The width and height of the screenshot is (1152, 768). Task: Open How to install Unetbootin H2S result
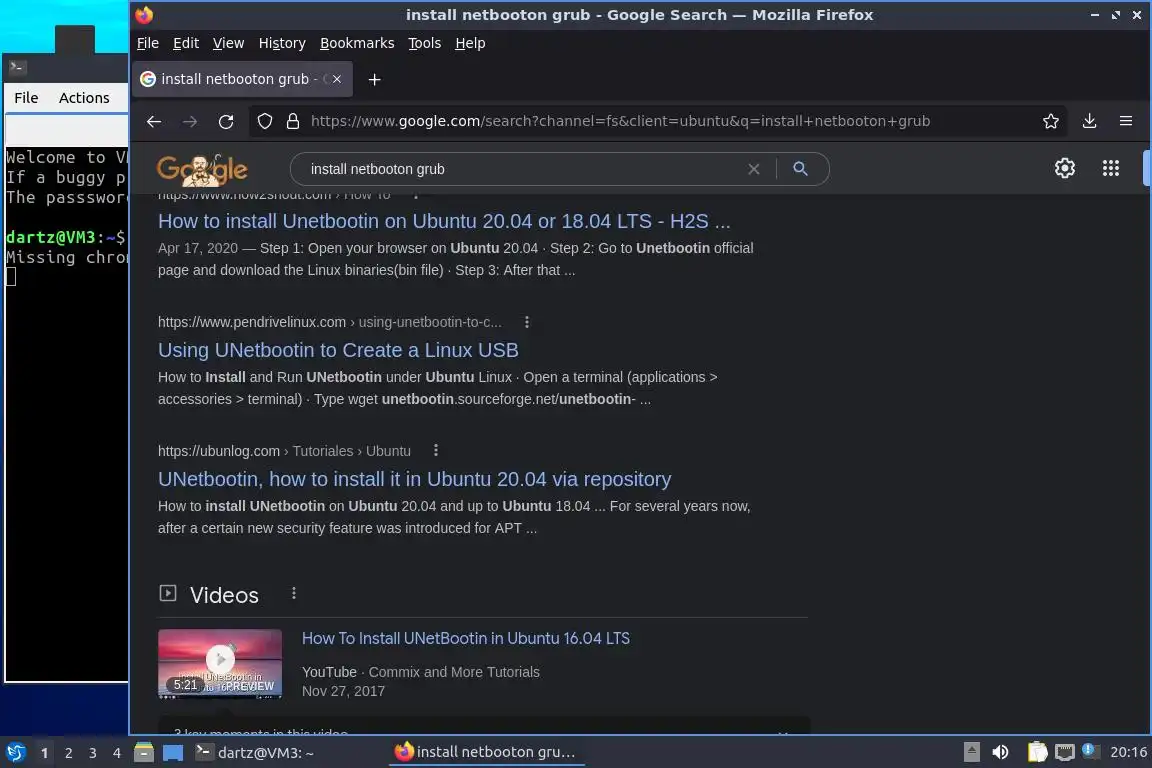point(444,221)
